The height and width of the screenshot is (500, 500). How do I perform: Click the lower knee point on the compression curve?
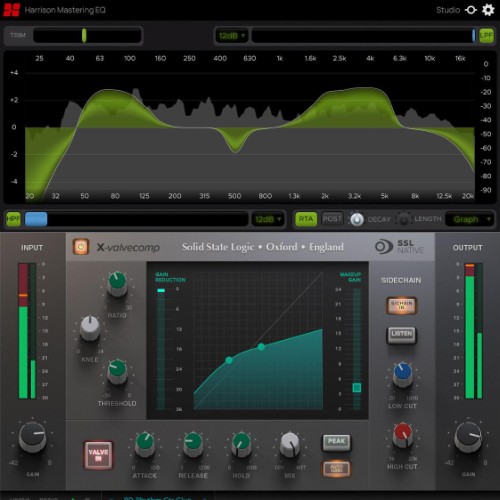pyautogui.click(x=229, y=360)
